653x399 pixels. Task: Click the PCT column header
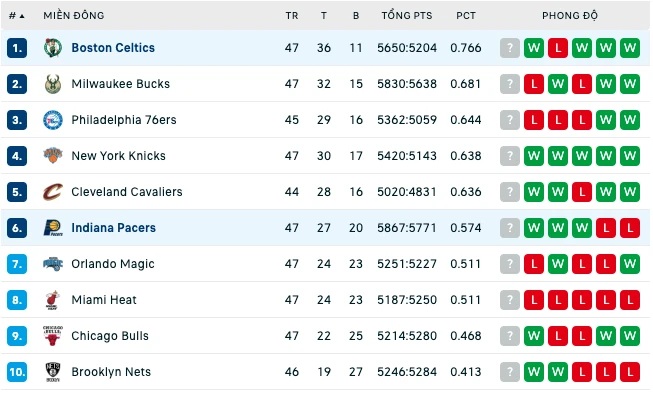point(466,16)
